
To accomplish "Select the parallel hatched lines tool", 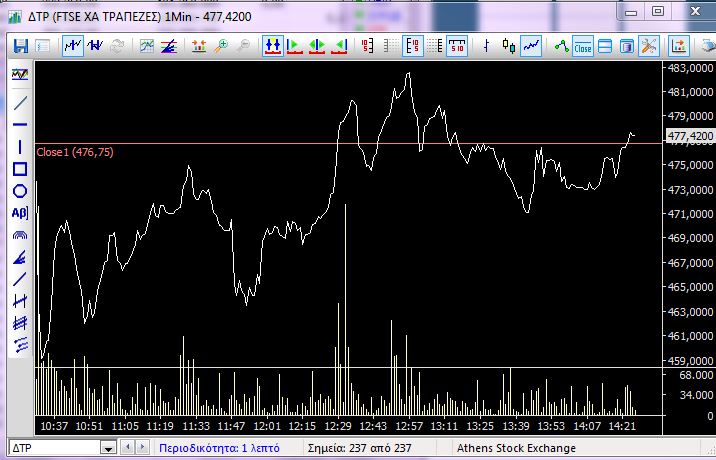I will pos(20,323).
